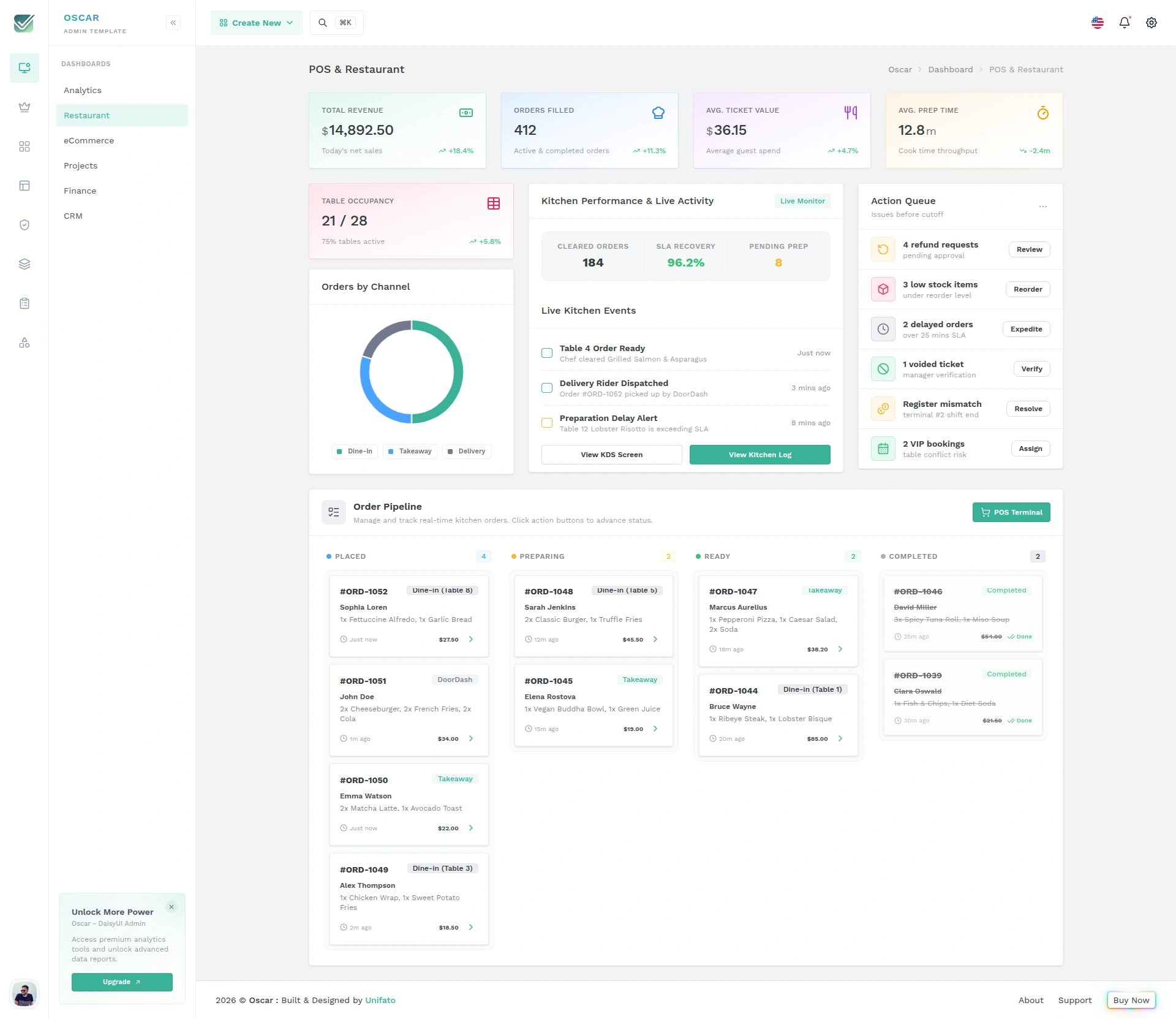The width and height of the screenshot is (1176, 1019).
Task: Click the Table Occupancy grid icon
Action: 494,203
